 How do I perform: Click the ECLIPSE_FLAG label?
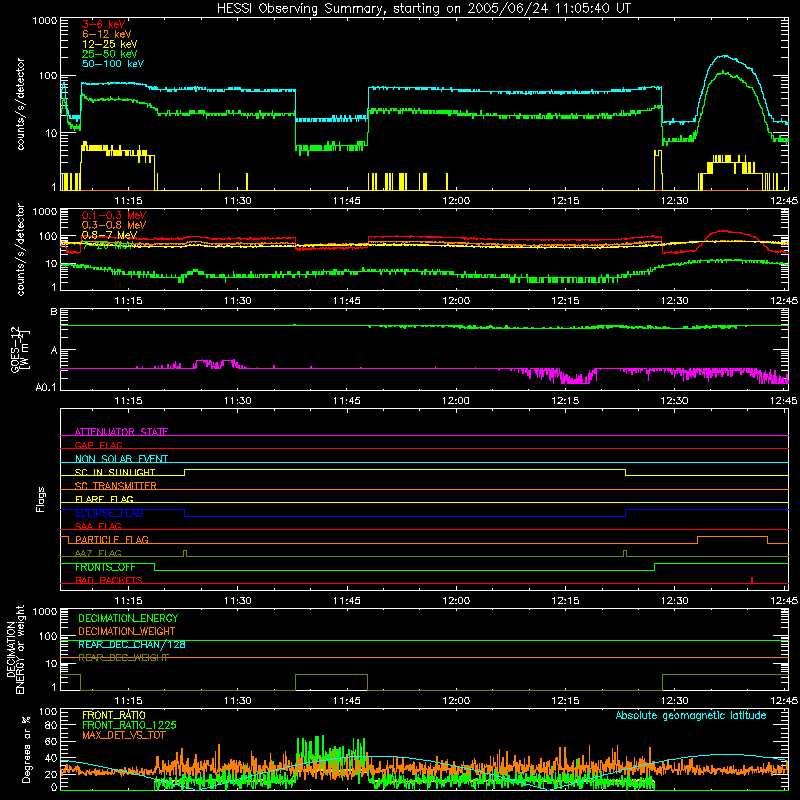[x=109, y=513]
